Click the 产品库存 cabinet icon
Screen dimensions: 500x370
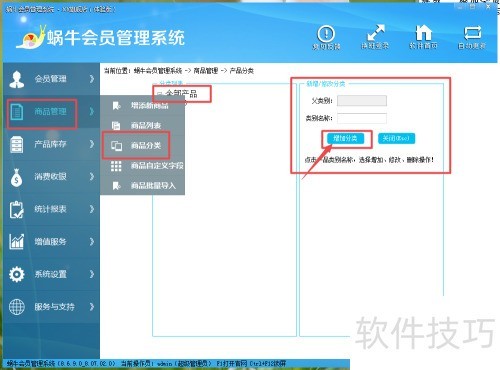pyautogui.click(x=17, y=144)
